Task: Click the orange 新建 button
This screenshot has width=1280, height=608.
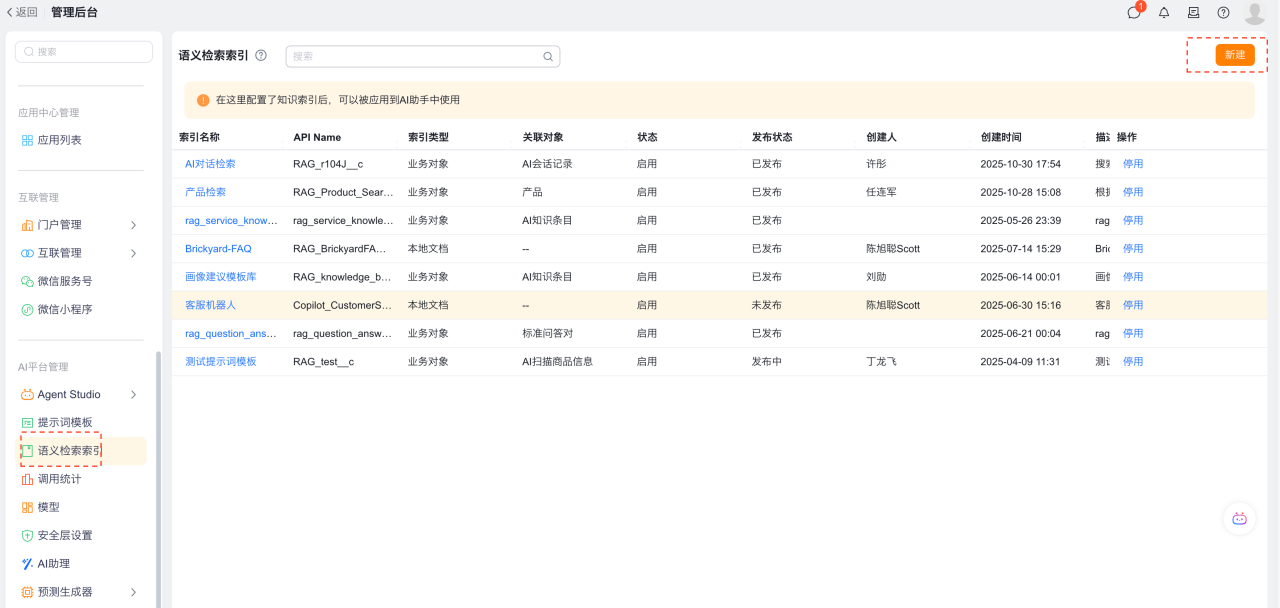Action: (1235, 55)
